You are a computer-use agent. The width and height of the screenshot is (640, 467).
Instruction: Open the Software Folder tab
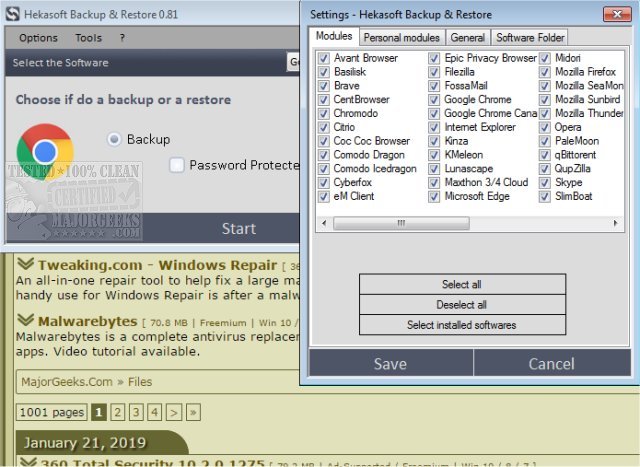pyautogui.click(x=530, y=38)
